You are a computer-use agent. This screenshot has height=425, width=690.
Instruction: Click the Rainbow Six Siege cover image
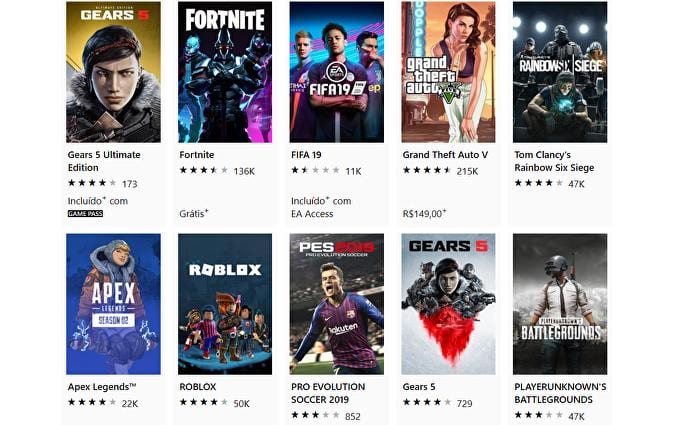coord(560,72)
